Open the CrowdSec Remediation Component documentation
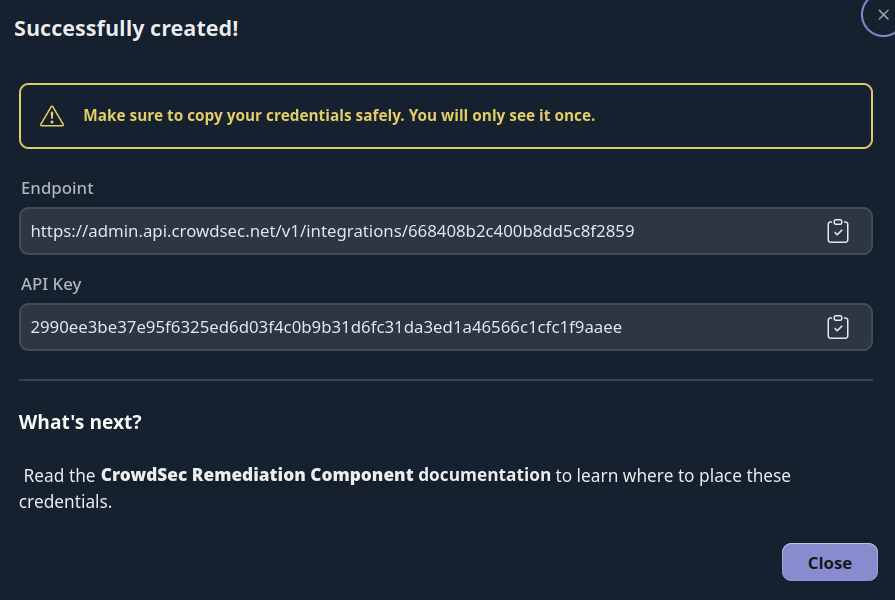Image resolution: width=895 pixels, height=600 pixels. (x=325, y=475)
